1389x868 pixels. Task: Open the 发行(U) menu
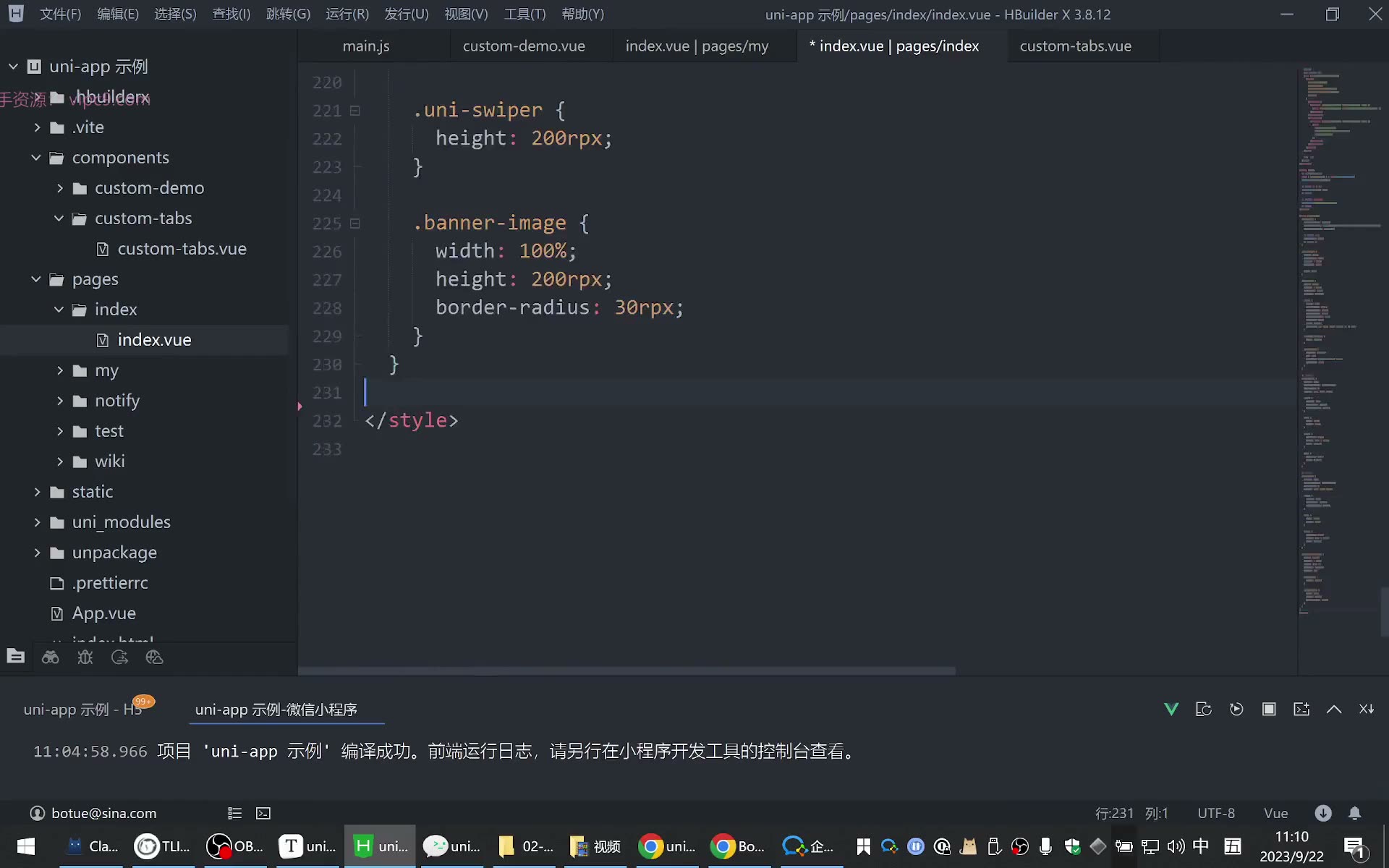pyautogui.click(x=407, y=14)
